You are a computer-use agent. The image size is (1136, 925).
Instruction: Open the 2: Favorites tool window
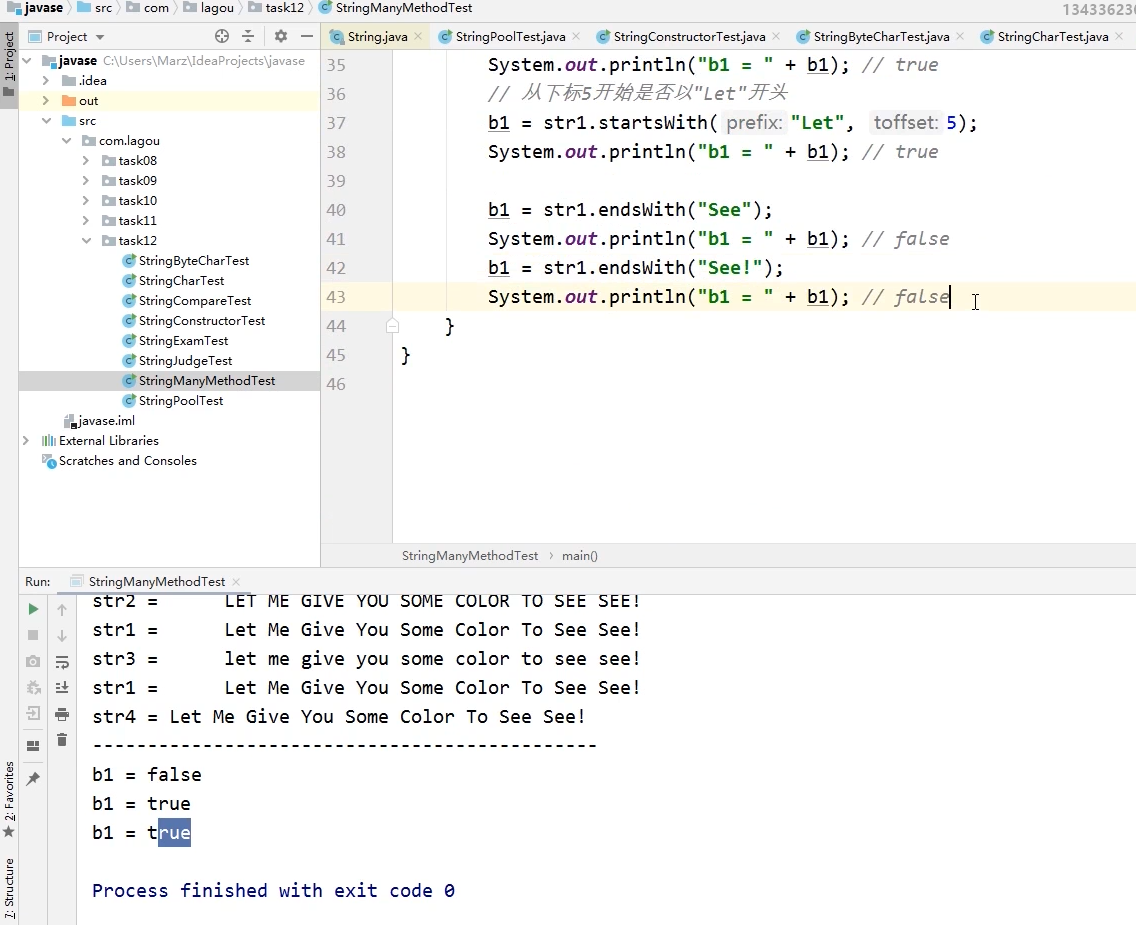tap(9, 799)
